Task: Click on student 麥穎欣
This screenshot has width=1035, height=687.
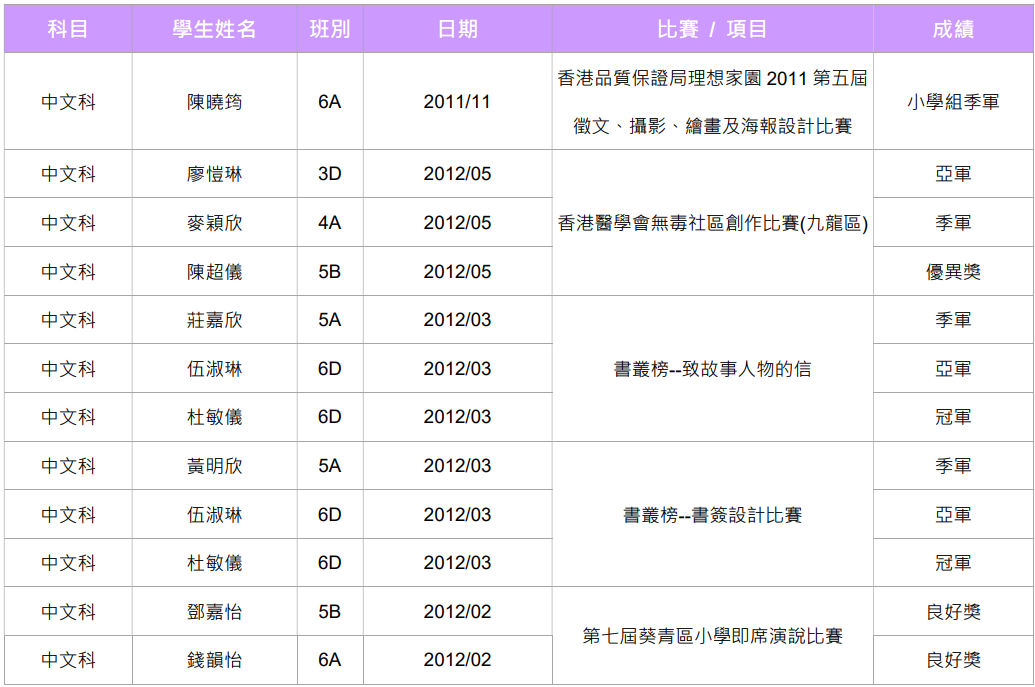Action: point(214,223)
